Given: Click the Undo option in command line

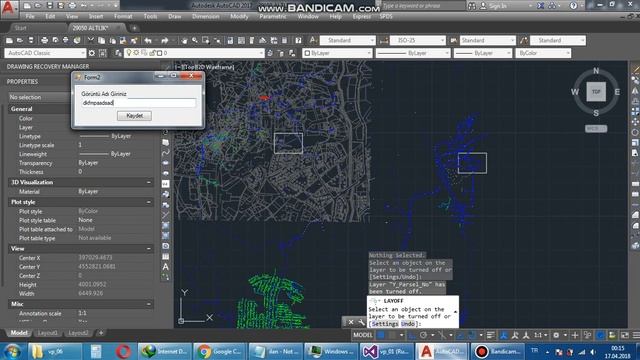Looking at the screenshot, I should (407, 324).
